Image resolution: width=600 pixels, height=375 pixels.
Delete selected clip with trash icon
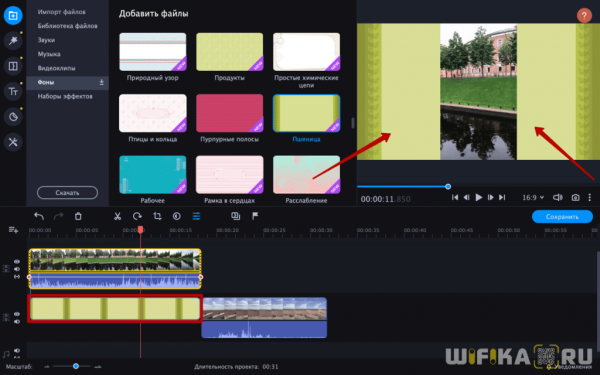[78, 216]
